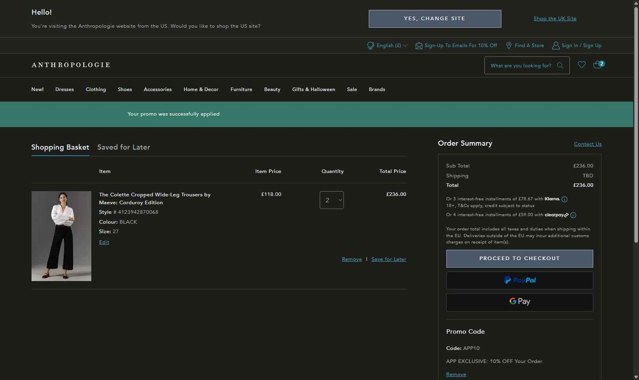Switch to the Saved for Later tab
The height and width of the screenshot is (380, 639).
123,147
